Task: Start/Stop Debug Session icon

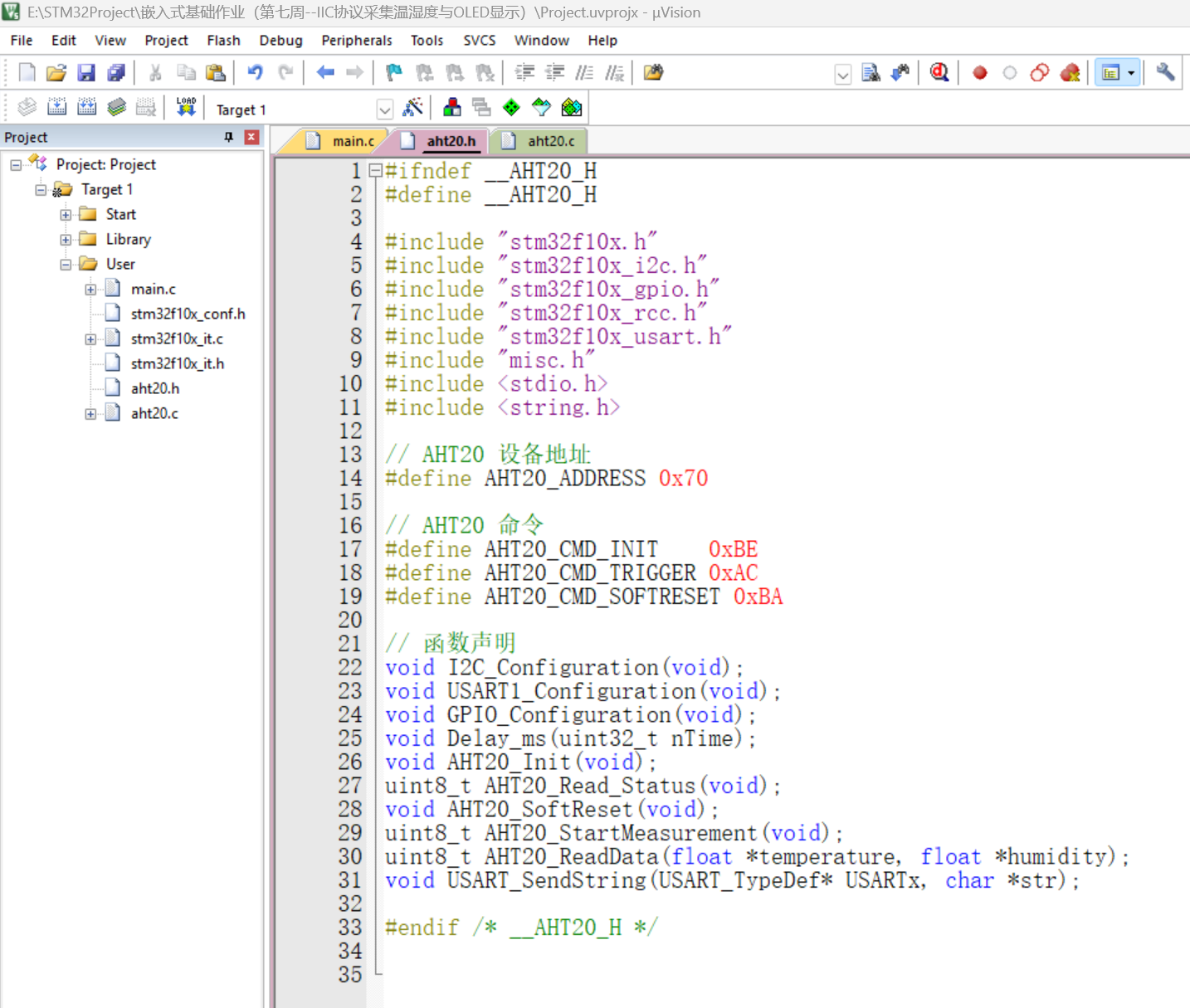Action: pyautogui.click(x=939, y=73)
